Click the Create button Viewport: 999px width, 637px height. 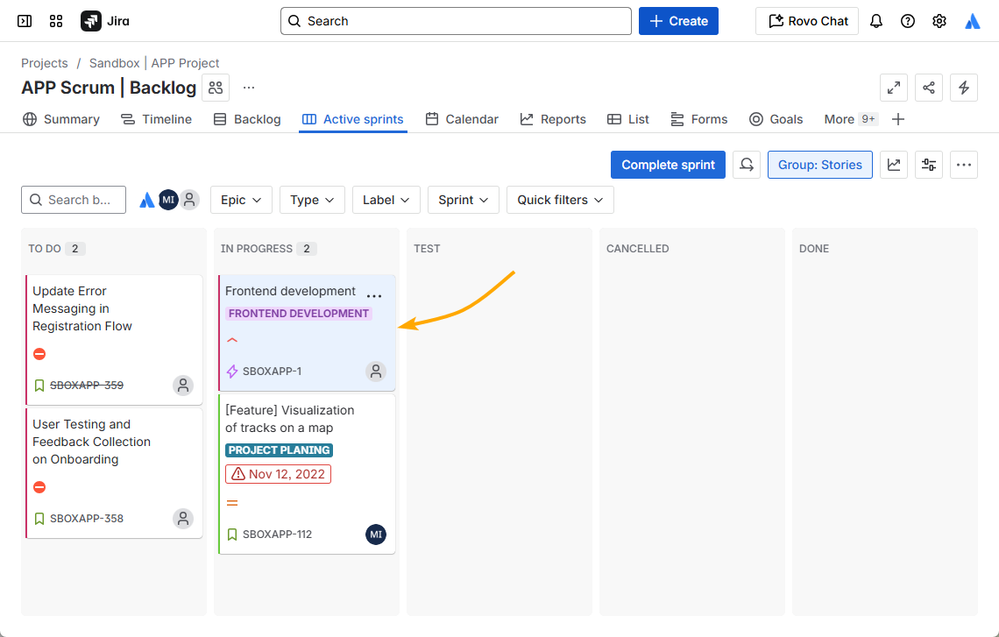[x=679, y=21]
